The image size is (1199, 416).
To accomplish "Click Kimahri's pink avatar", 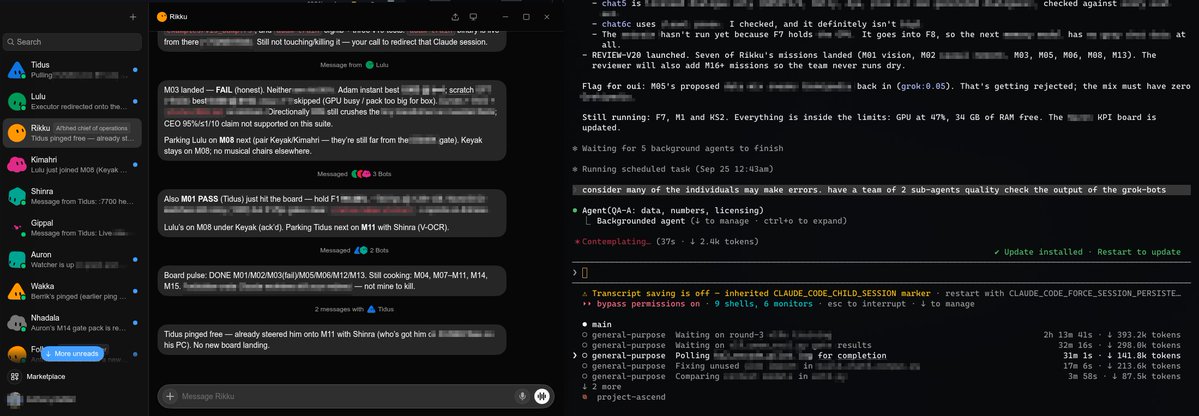I will point(17,164).
